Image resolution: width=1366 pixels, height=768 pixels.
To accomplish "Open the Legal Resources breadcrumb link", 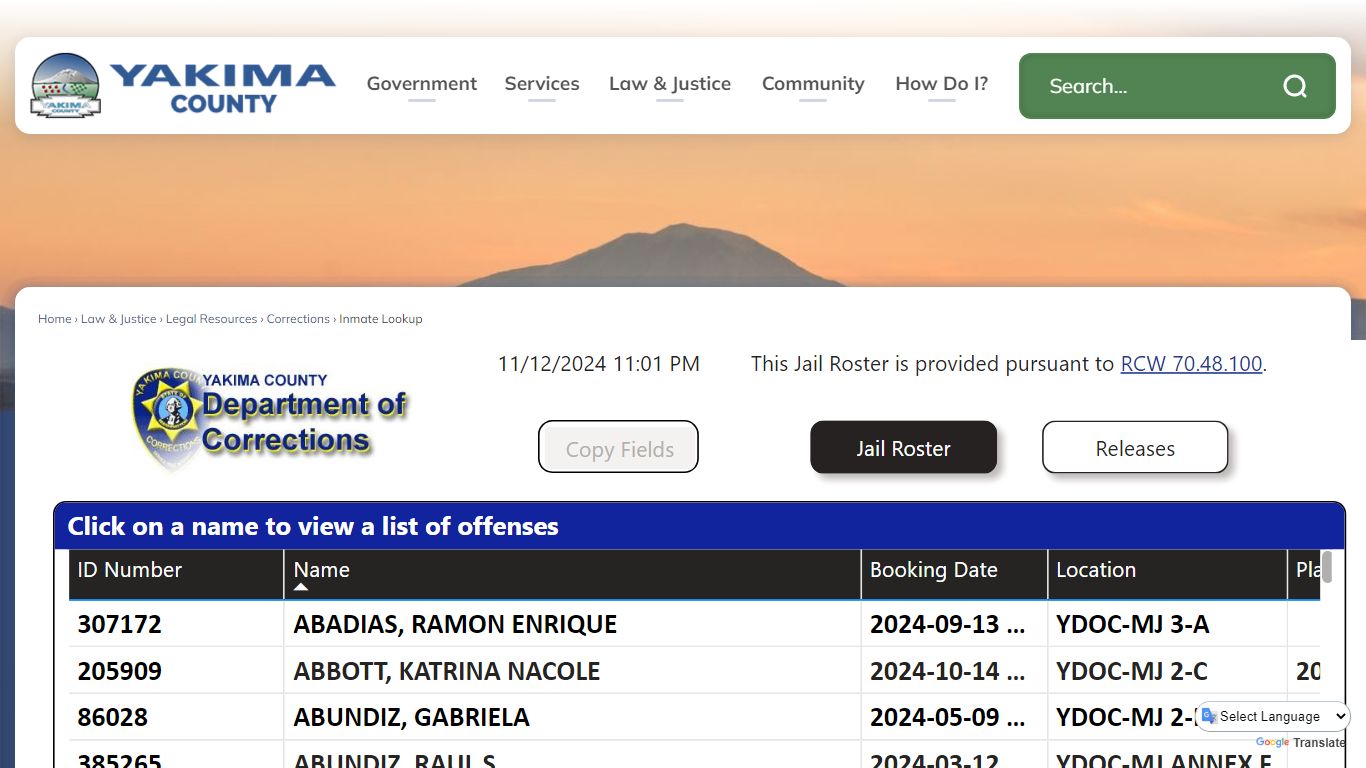I will coord(212,319).
